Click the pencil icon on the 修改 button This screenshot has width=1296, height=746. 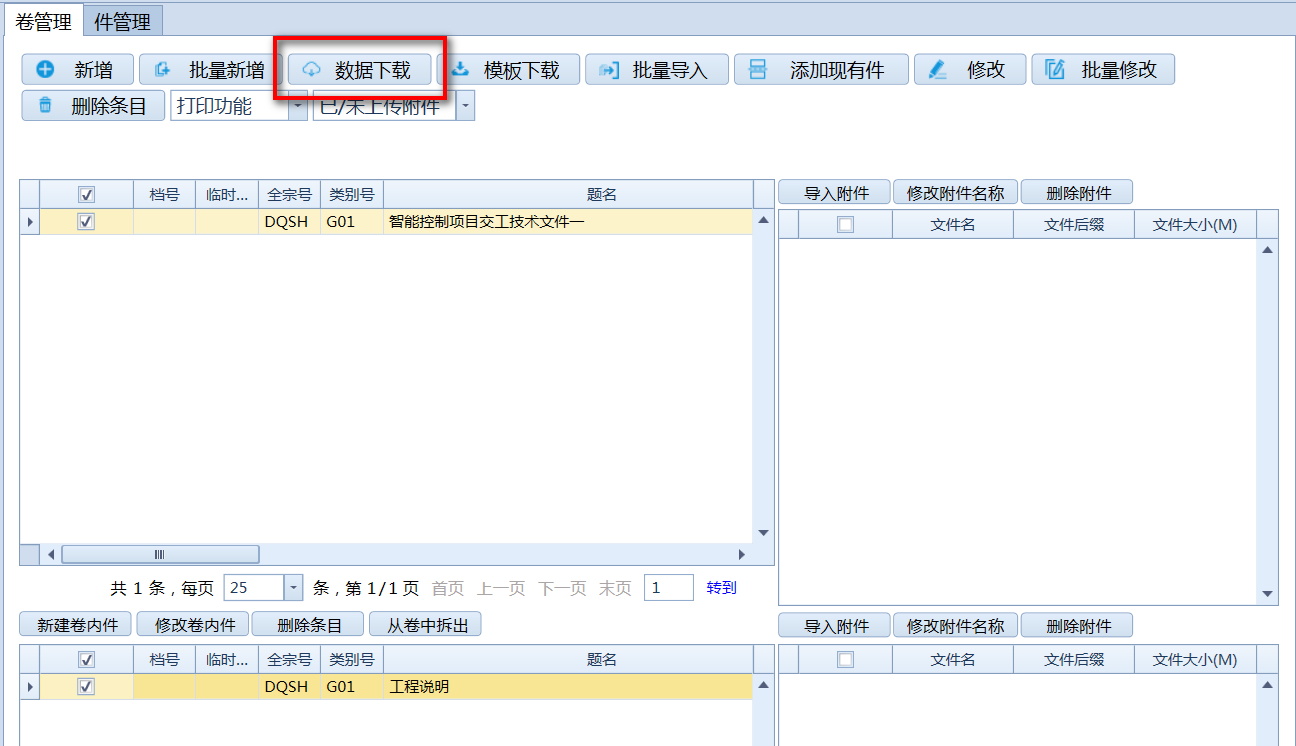click(x=938, y=69)
